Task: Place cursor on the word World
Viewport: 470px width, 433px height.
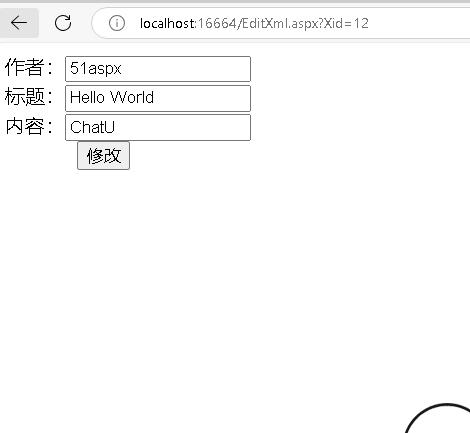Action: click(132, 97)
